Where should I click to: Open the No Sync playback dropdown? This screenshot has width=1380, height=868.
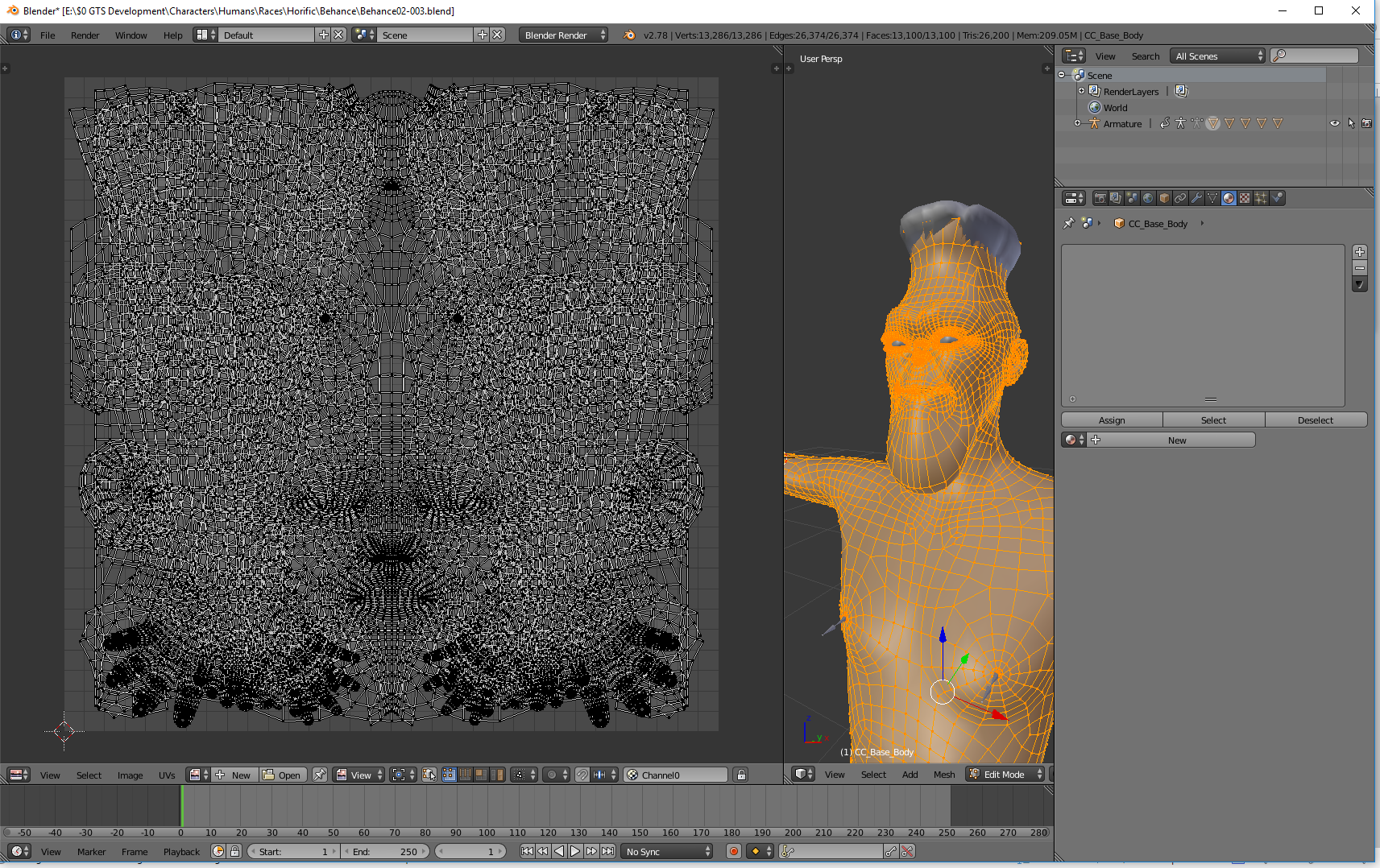pyautogui.click(x=667, y=851)
